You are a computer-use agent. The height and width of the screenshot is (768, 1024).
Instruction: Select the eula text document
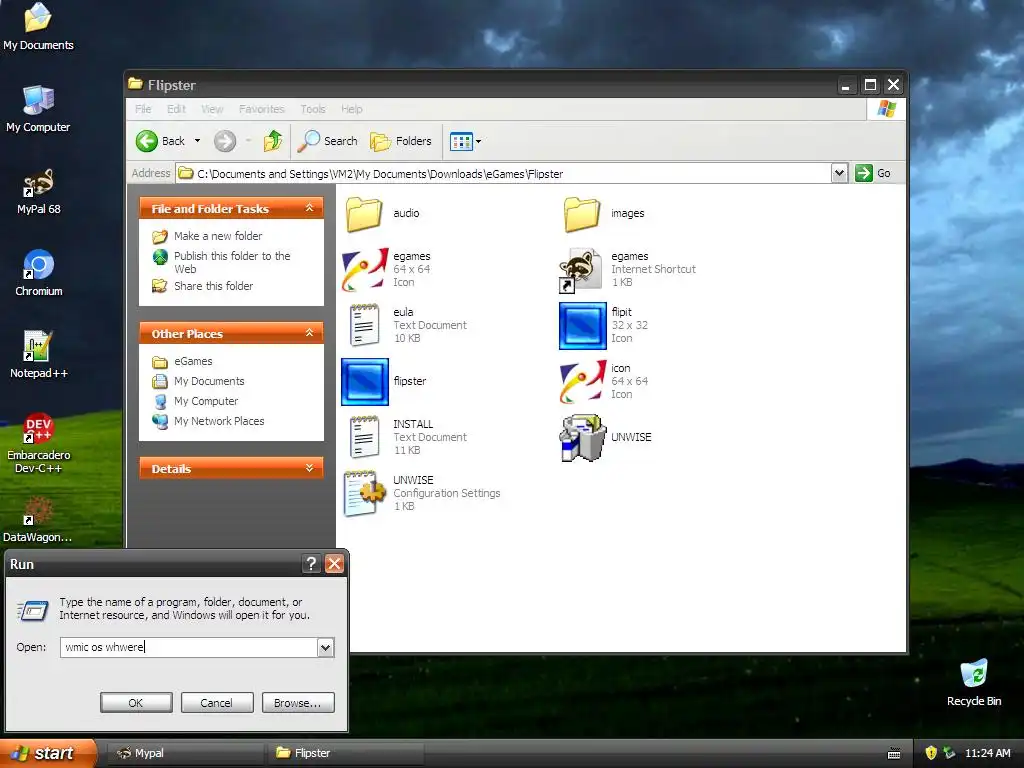[405, 325]
